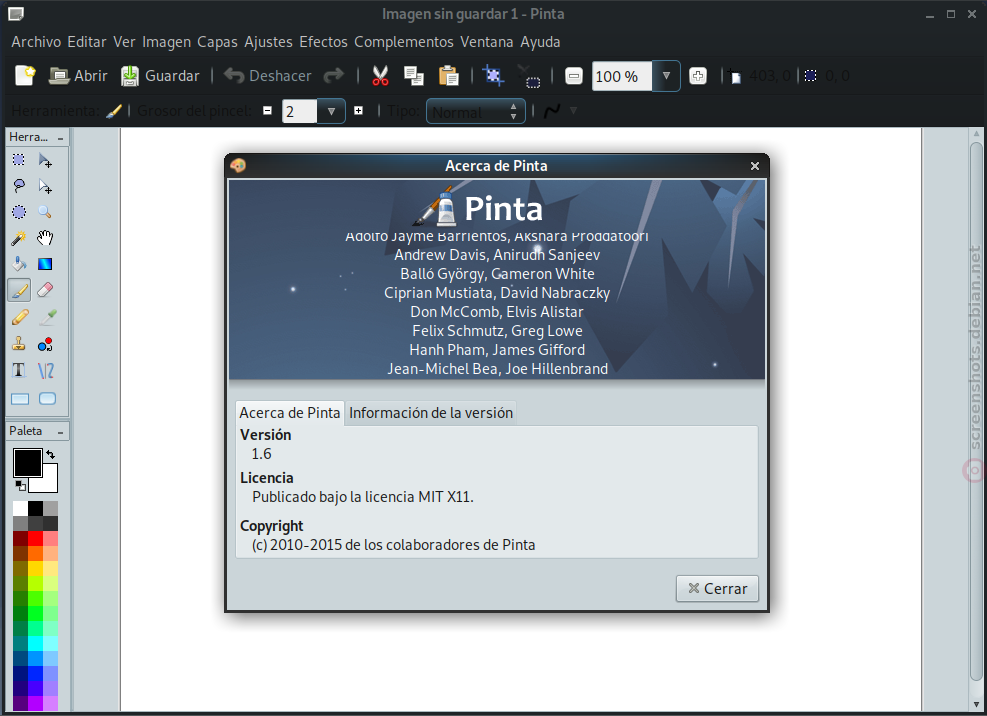
Task: Select the Pan hand tool
Action: [x=45, y=238]
